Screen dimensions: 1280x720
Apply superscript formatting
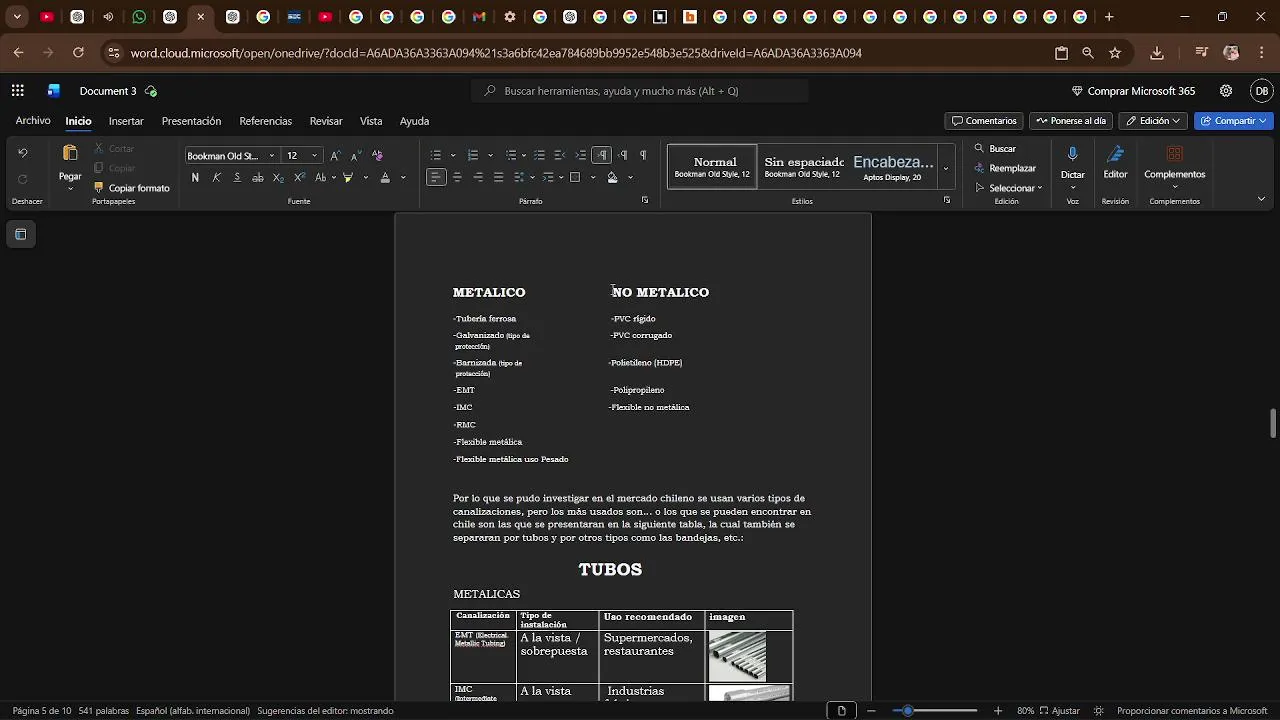[299, 177]
